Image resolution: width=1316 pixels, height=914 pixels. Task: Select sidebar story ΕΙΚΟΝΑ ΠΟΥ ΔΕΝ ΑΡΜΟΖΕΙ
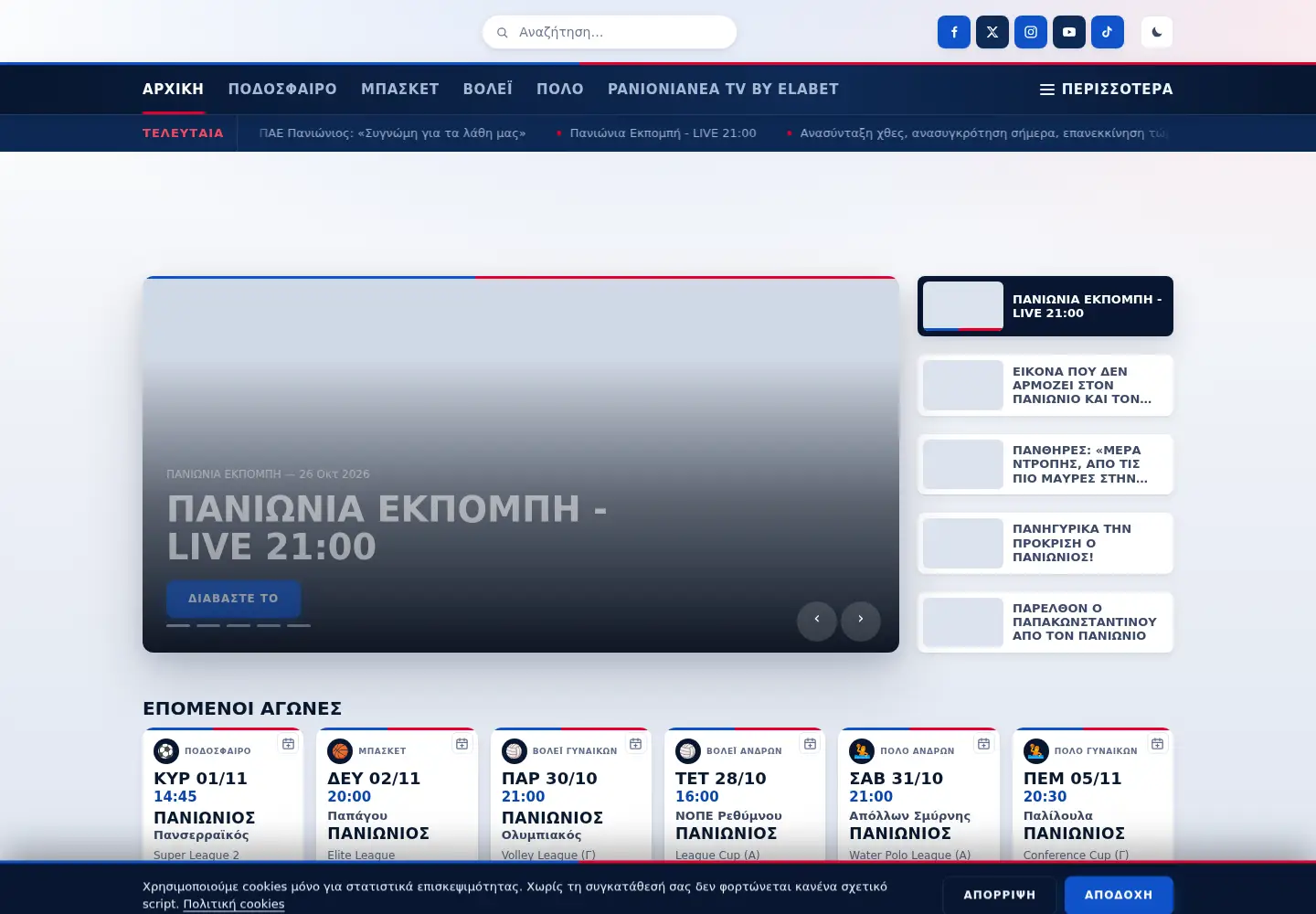(x=1045, y=385)
